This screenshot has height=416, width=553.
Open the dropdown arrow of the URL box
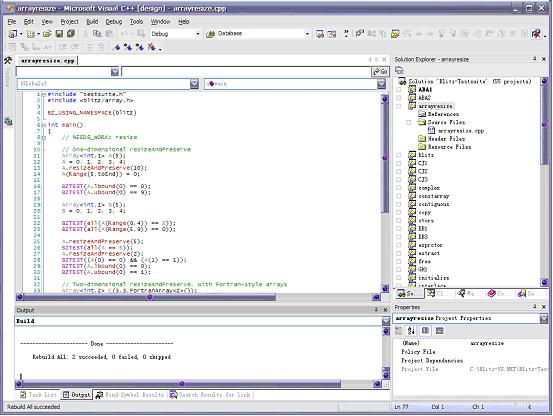(115, 72)
